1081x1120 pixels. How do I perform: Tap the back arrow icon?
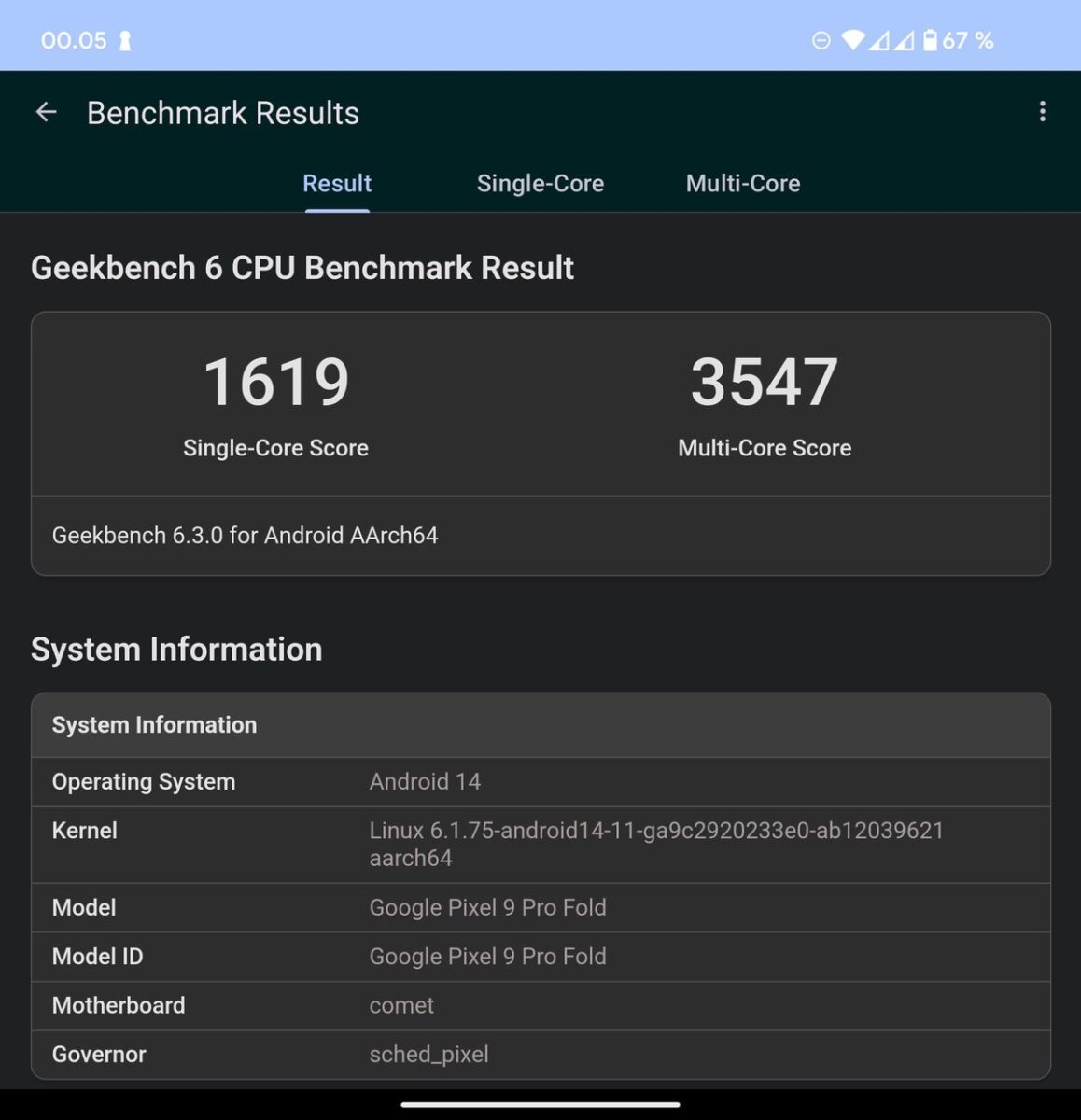coord(46,113)
